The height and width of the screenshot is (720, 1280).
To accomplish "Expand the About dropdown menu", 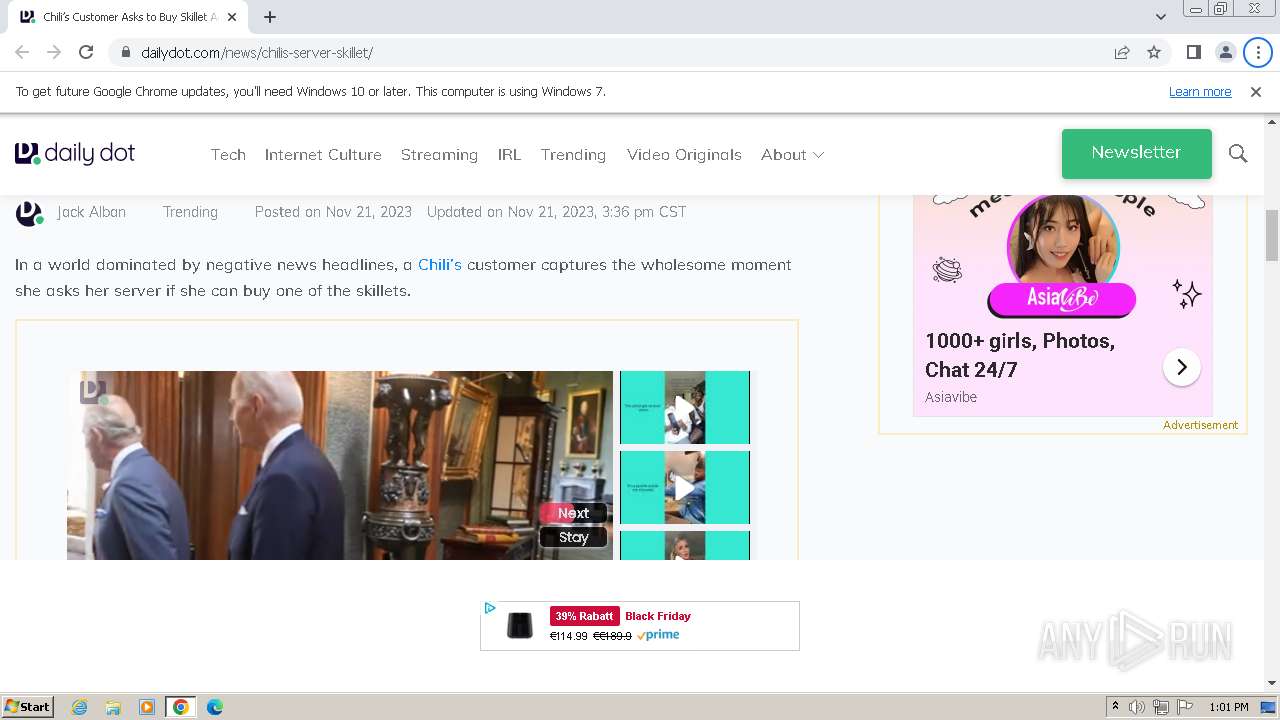I will [792, 154].
